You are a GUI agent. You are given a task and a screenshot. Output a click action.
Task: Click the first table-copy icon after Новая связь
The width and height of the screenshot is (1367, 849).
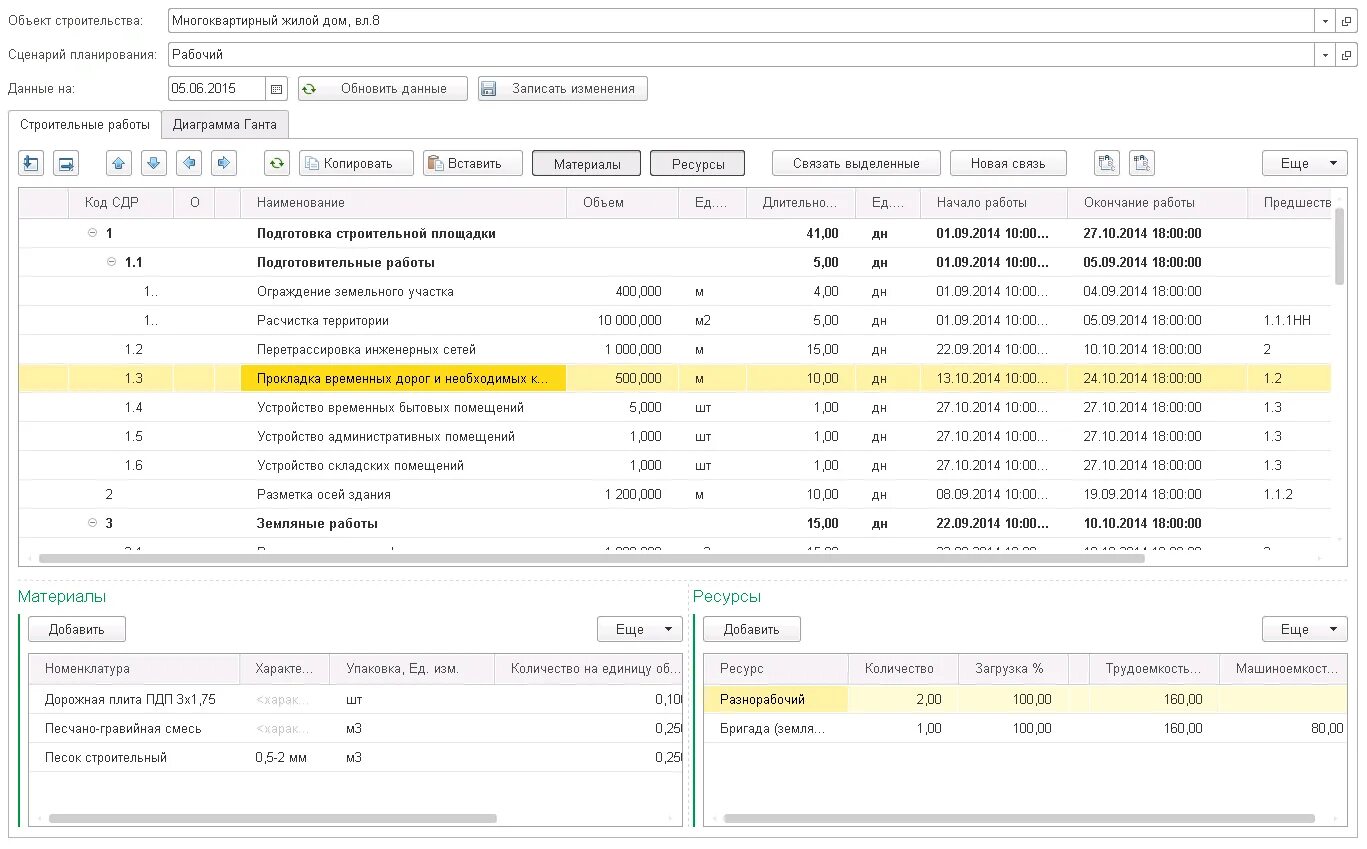click(x=1107, y=163)
